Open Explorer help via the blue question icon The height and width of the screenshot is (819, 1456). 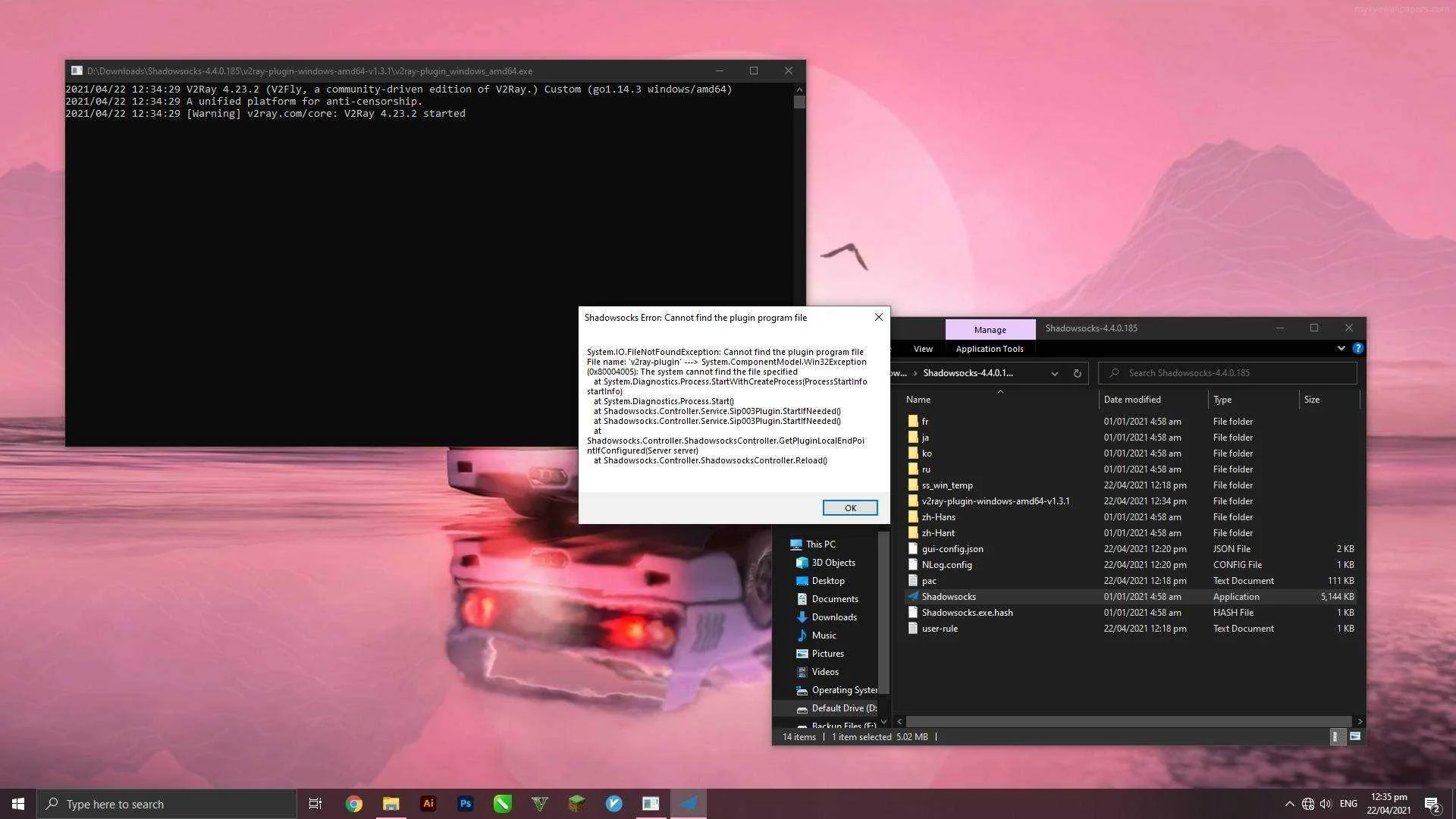1357,348
